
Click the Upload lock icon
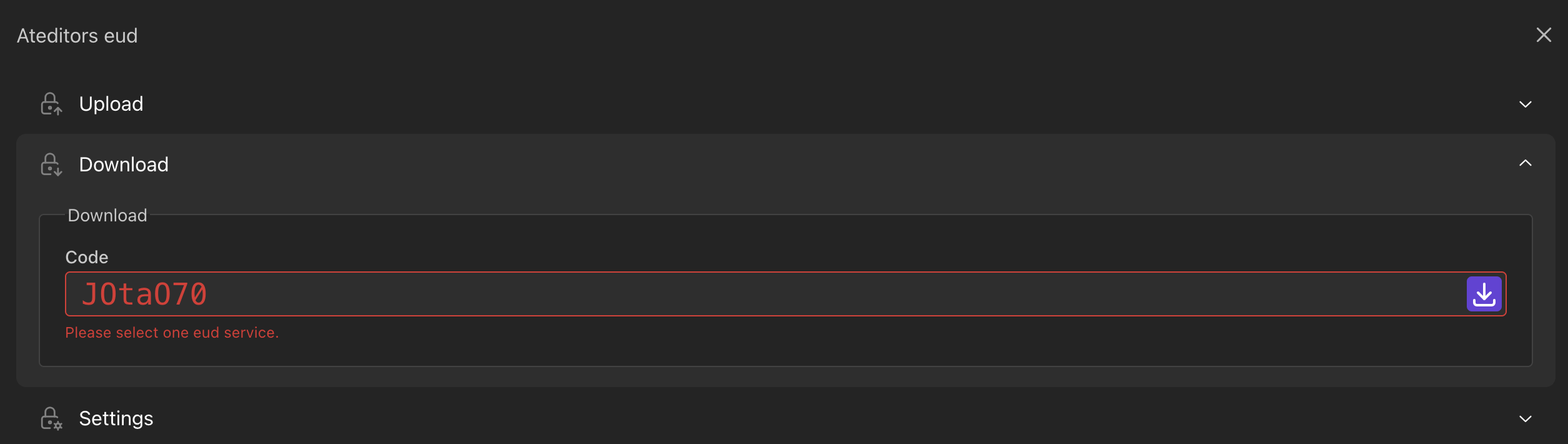(x=51, y=104)
